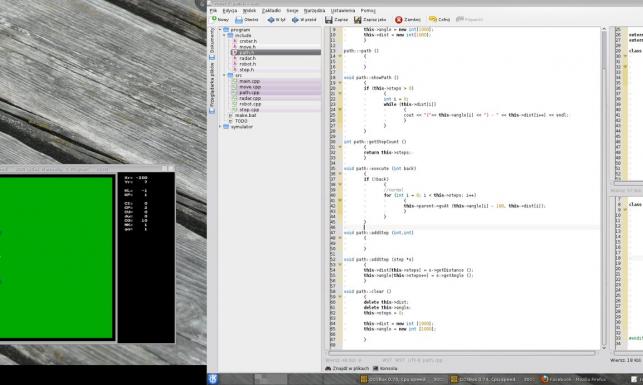Click the editor's horizontal scrollbar

click(x=461, y=353)
